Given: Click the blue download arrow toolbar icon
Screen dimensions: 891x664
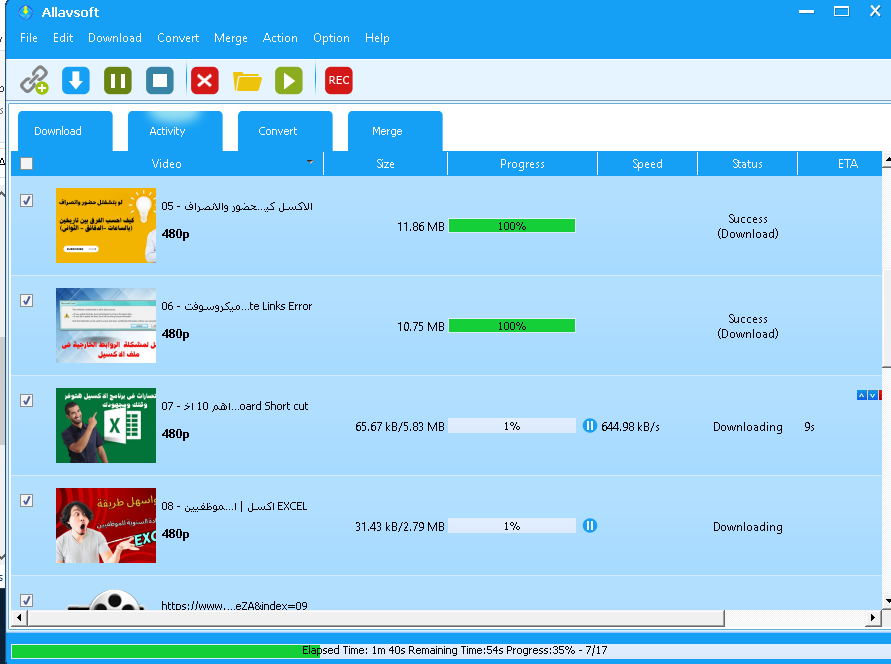Looking at the screenshot, I should (x=76, y=80).
